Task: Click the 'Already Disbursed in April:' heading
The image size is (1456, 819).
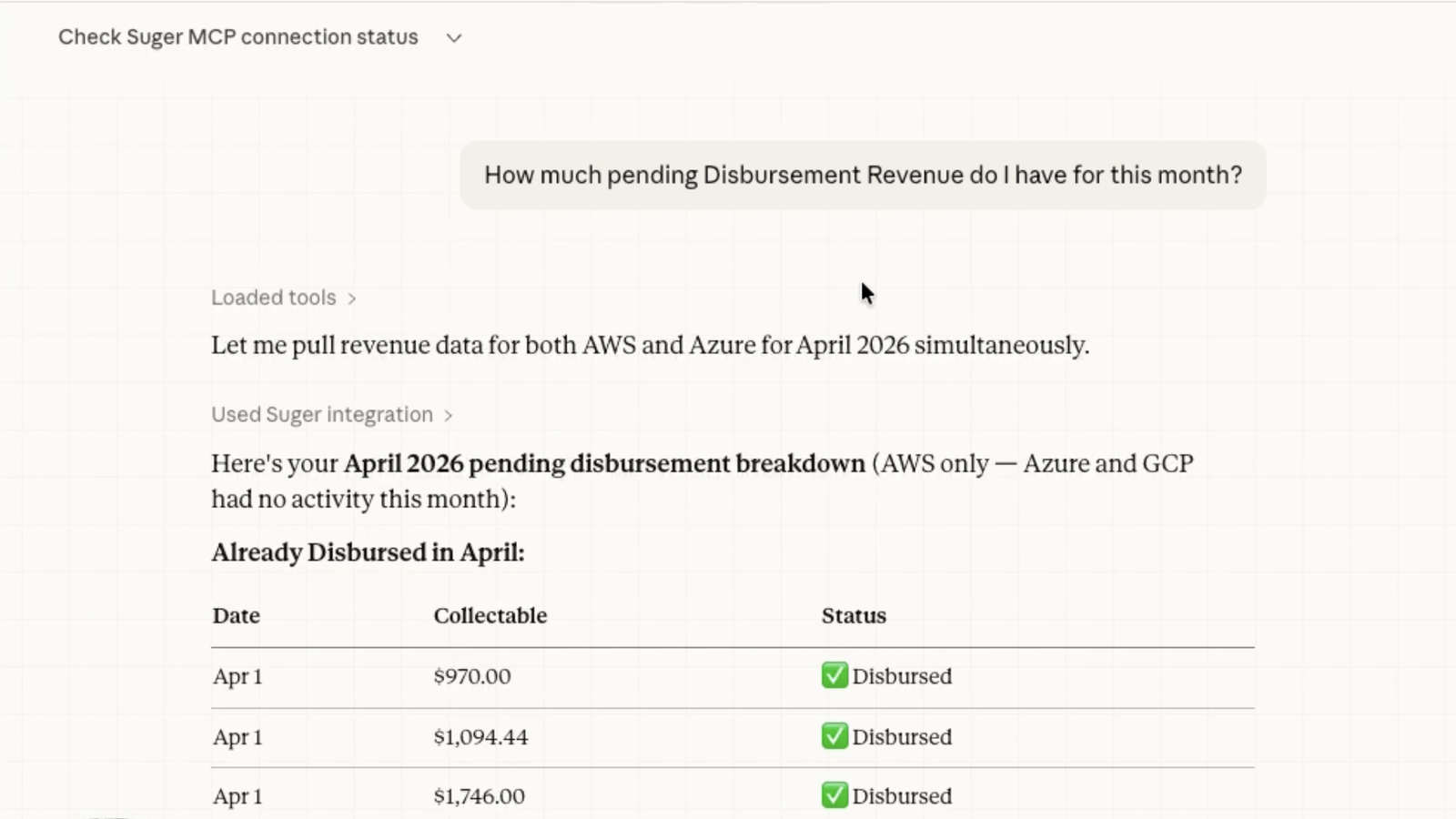Action: [x=368, y=553]
